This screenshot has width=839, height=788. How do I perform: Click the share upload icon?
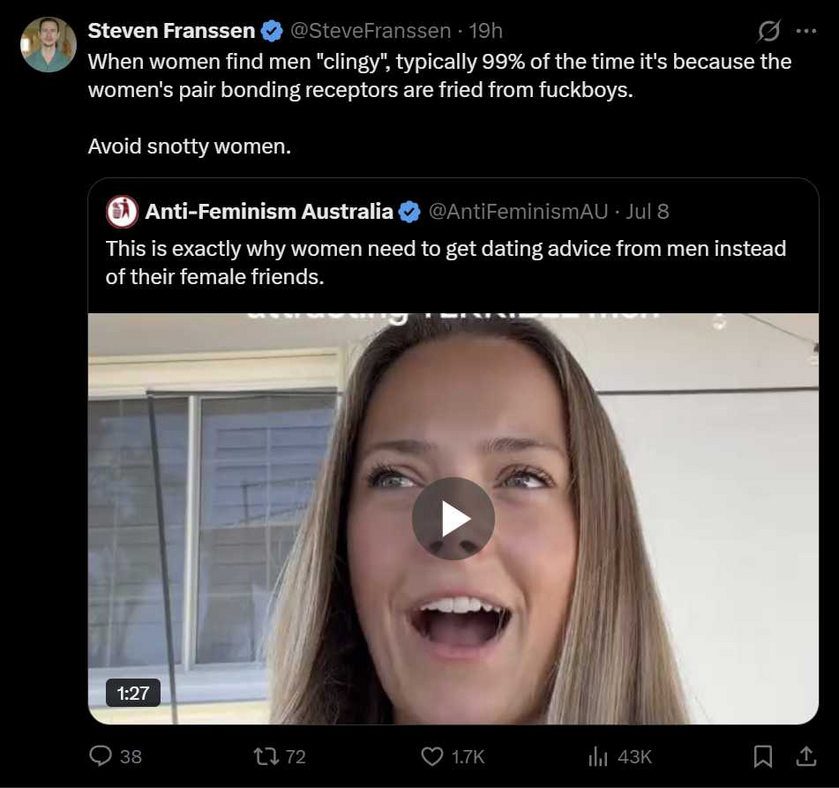pos(806,756)
